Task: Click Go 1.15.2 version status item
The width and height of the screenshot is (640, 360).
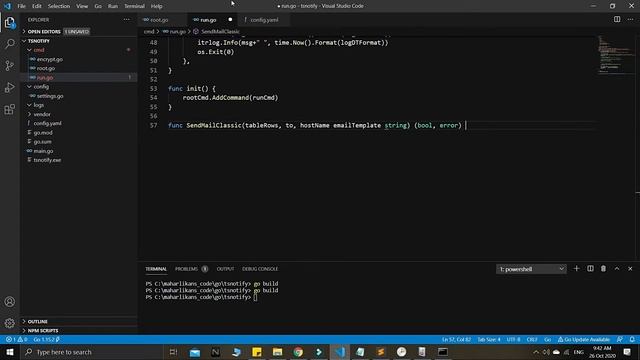Action: [x=47, y=339]
